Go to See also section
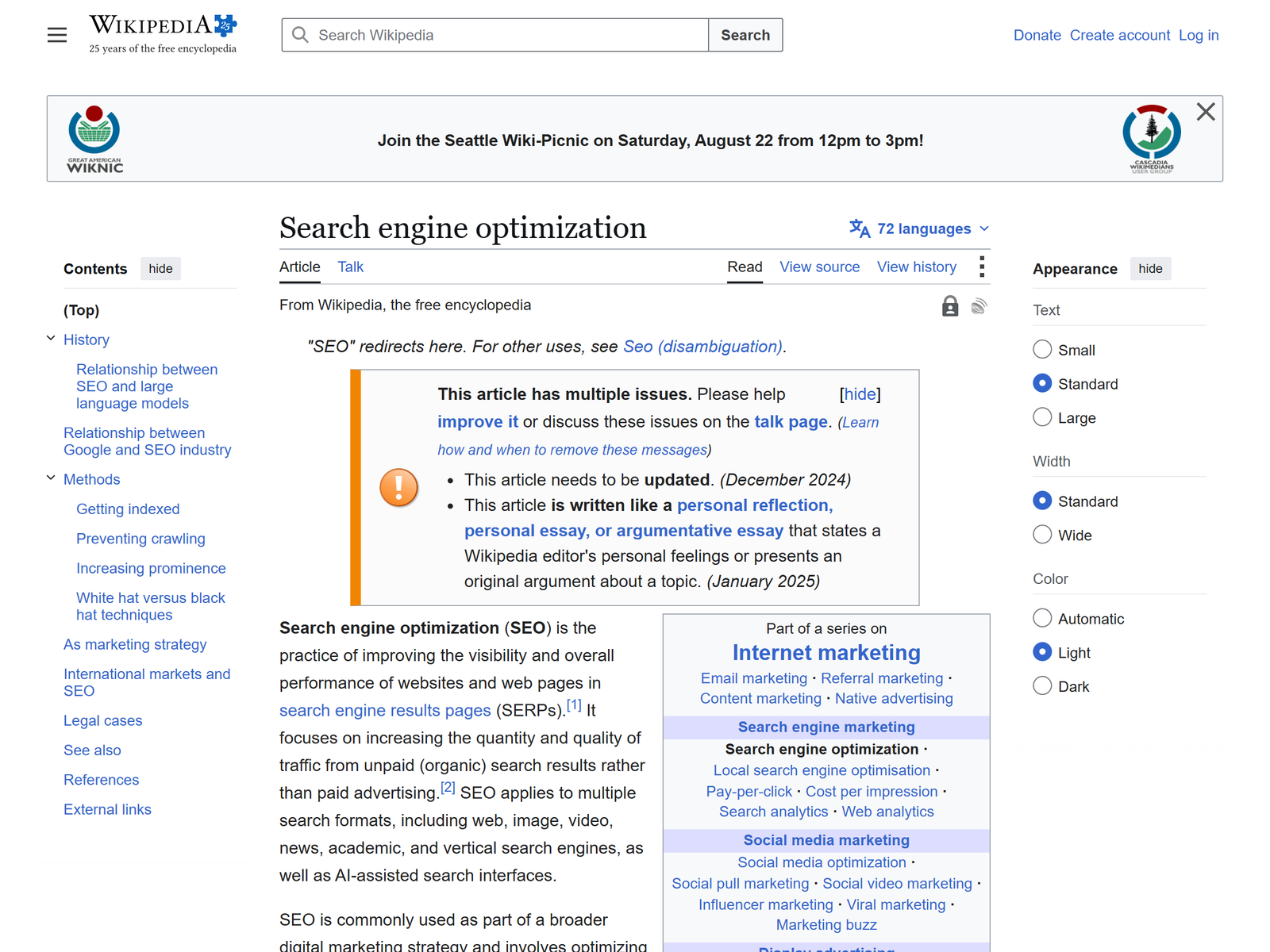Screen dimensions: 1270x952 (x=92, y=750)
